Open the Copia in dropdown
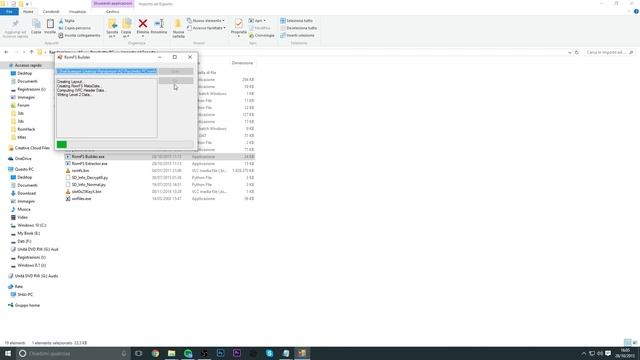The width and height of the screenshot is (640, 360). (x=126, y=34)
